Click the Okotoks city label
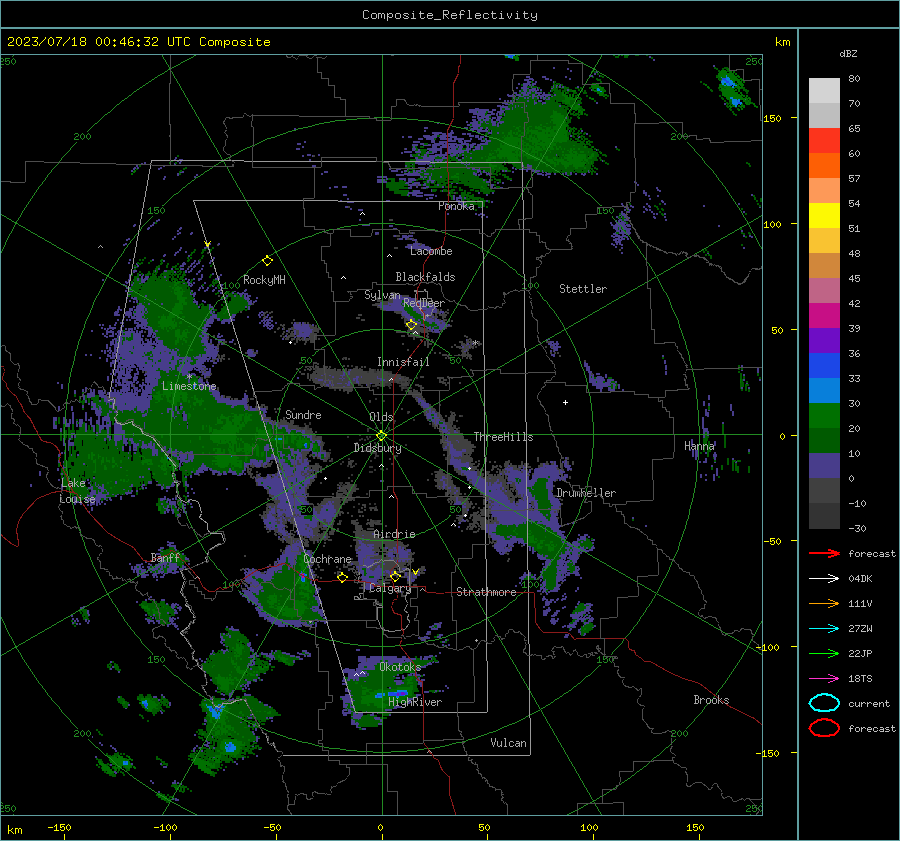Image resolution: width=900 pixels, height=841 pixels. (400, 666)
